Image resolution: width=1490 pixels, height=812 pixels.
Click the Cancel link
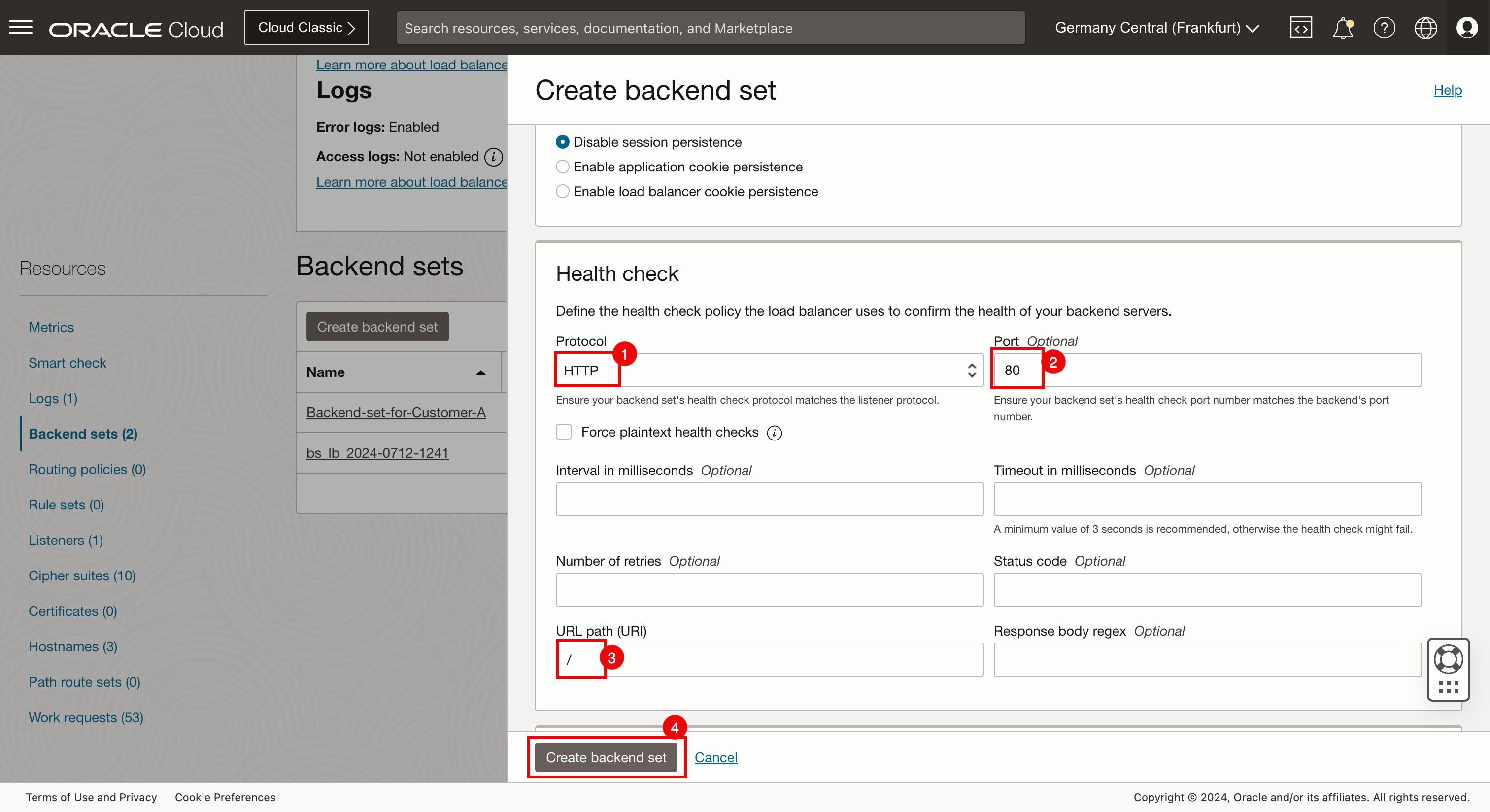coord(715,758)
